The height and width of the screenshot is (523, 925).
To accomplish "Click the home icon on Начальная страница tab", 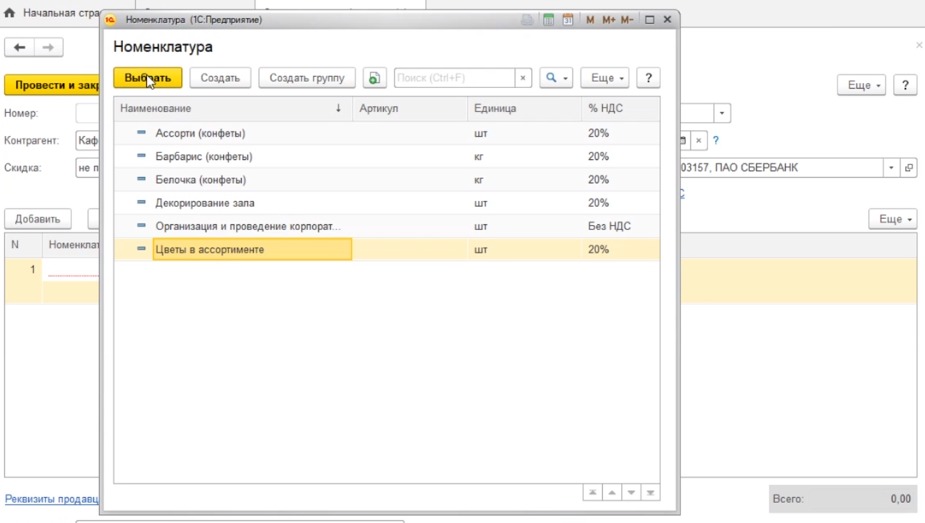I will pyautogui.click(x=10, y=13).
